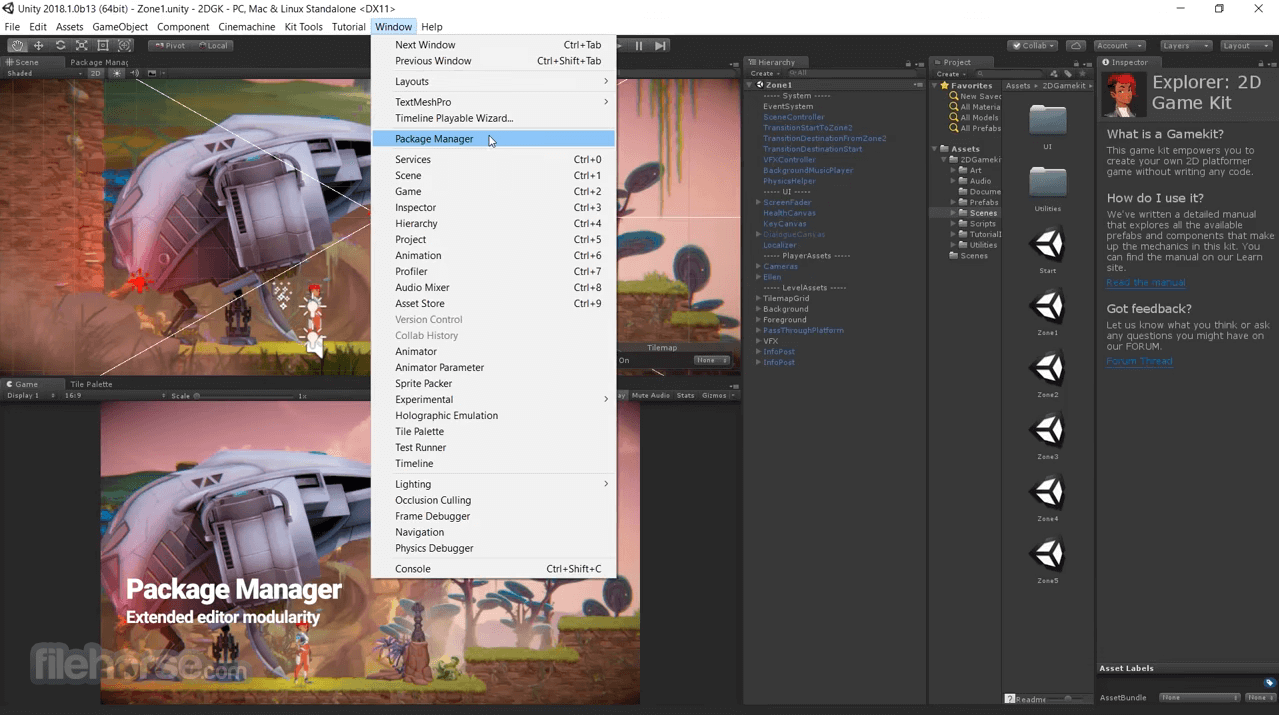This screenshot has height=715, width=1279.
Task: Click Explorer character avatar in Inspector
Action: [x=1124, y=94]
